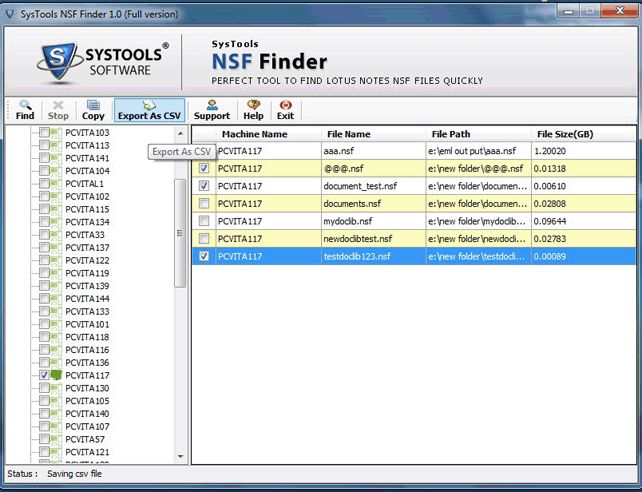Check the PCVITA113 machine checkbox

tap(44, 145)
